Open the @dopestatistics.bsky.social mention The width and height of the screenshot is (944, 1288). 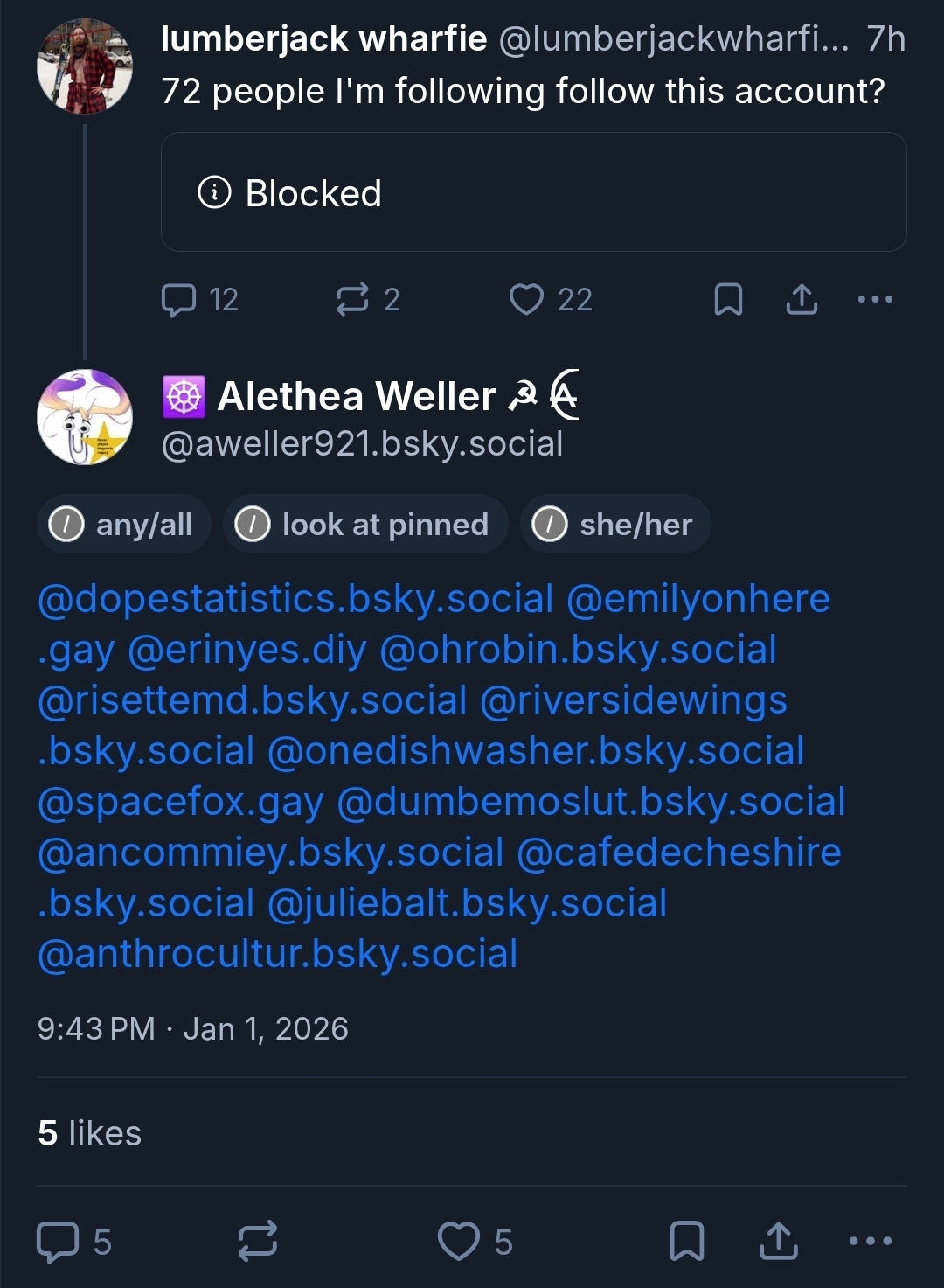[x=295, y=599]
